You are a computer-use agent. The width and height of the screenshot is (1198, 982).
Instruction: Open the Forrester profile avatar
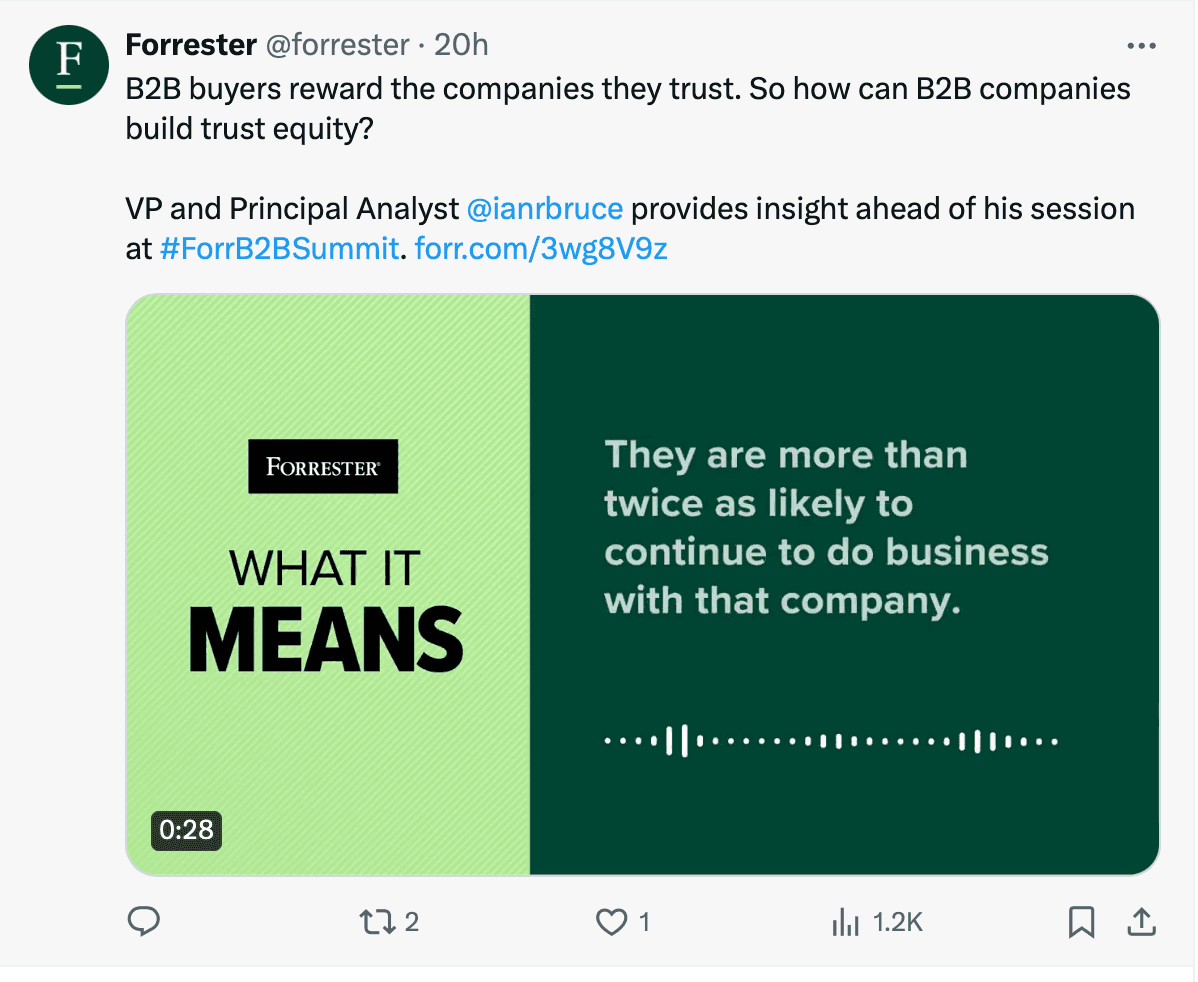(x=68, y=65)
